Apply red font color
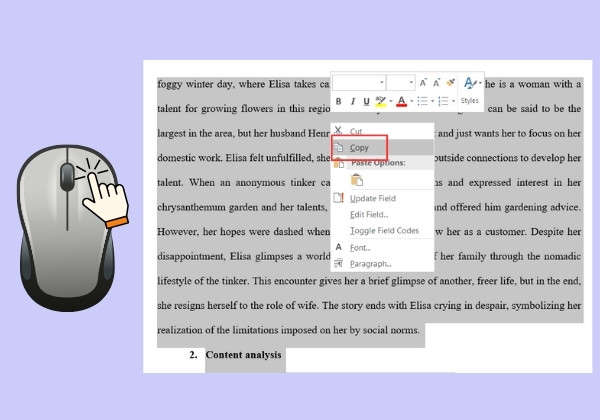This screenshot has width=600, height=420. (401, 101)
